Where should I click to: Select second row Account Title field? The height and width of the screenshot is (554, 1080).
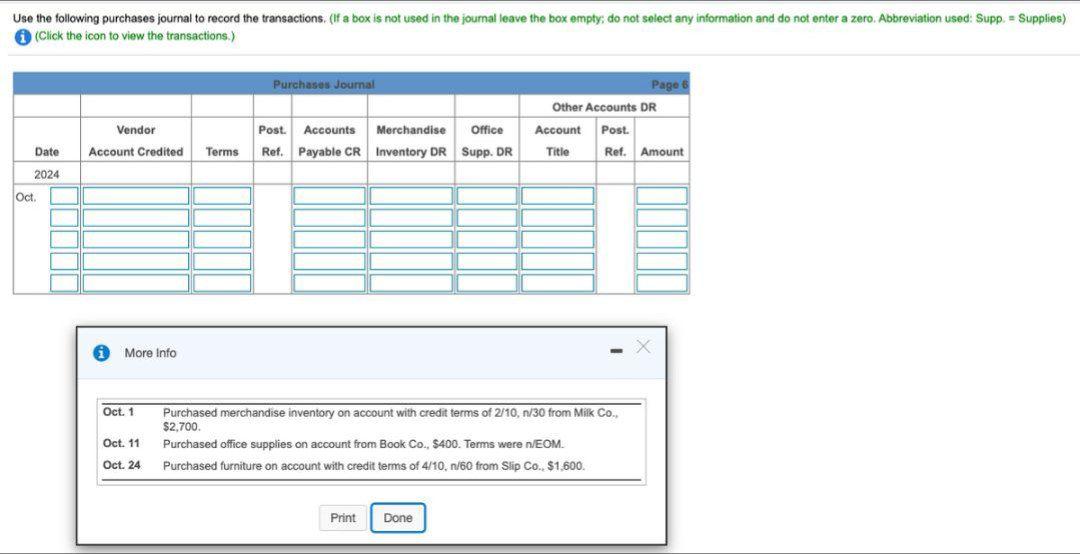pos(557,218)
